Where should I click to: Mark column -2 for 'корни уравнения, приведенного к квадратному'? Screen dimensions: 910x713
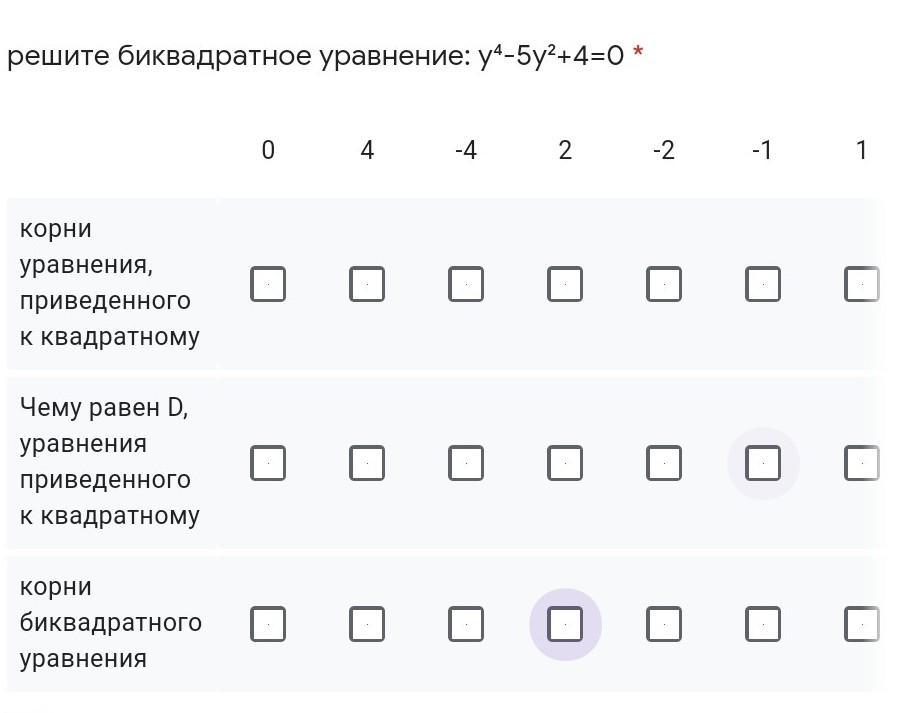tap(664, 285)
